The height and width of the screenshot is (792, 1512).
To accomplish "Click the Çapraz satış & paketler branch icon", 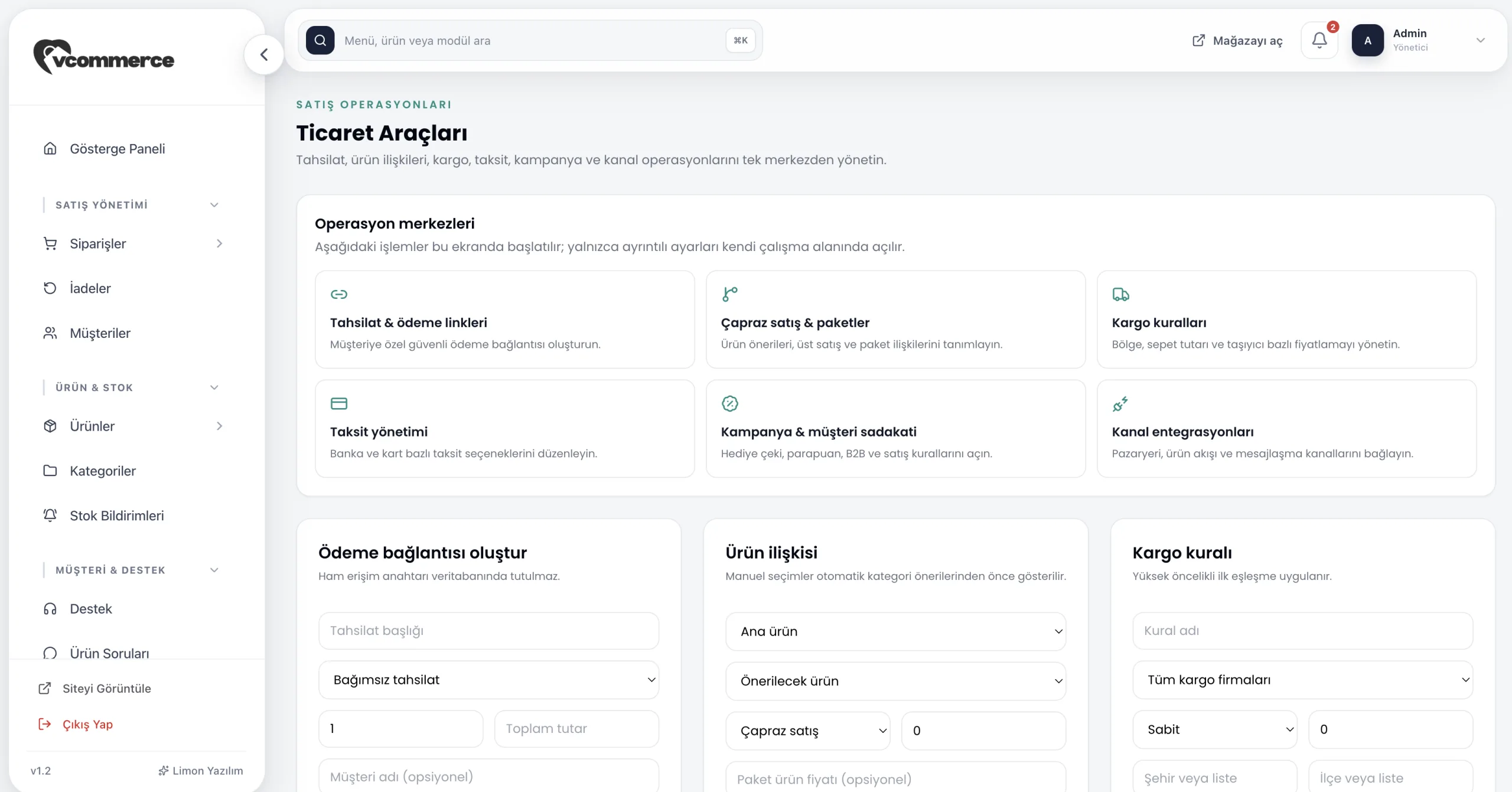I will (x=730, y=294).
